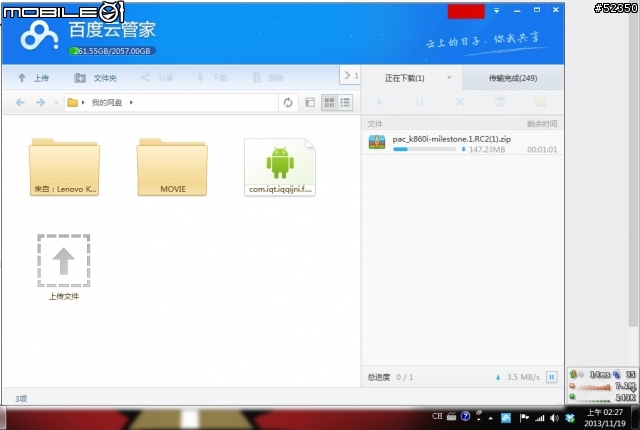Click the 下载 download toolbar button
The width and height of the screenshot is (640, 430).
point(212,78)
